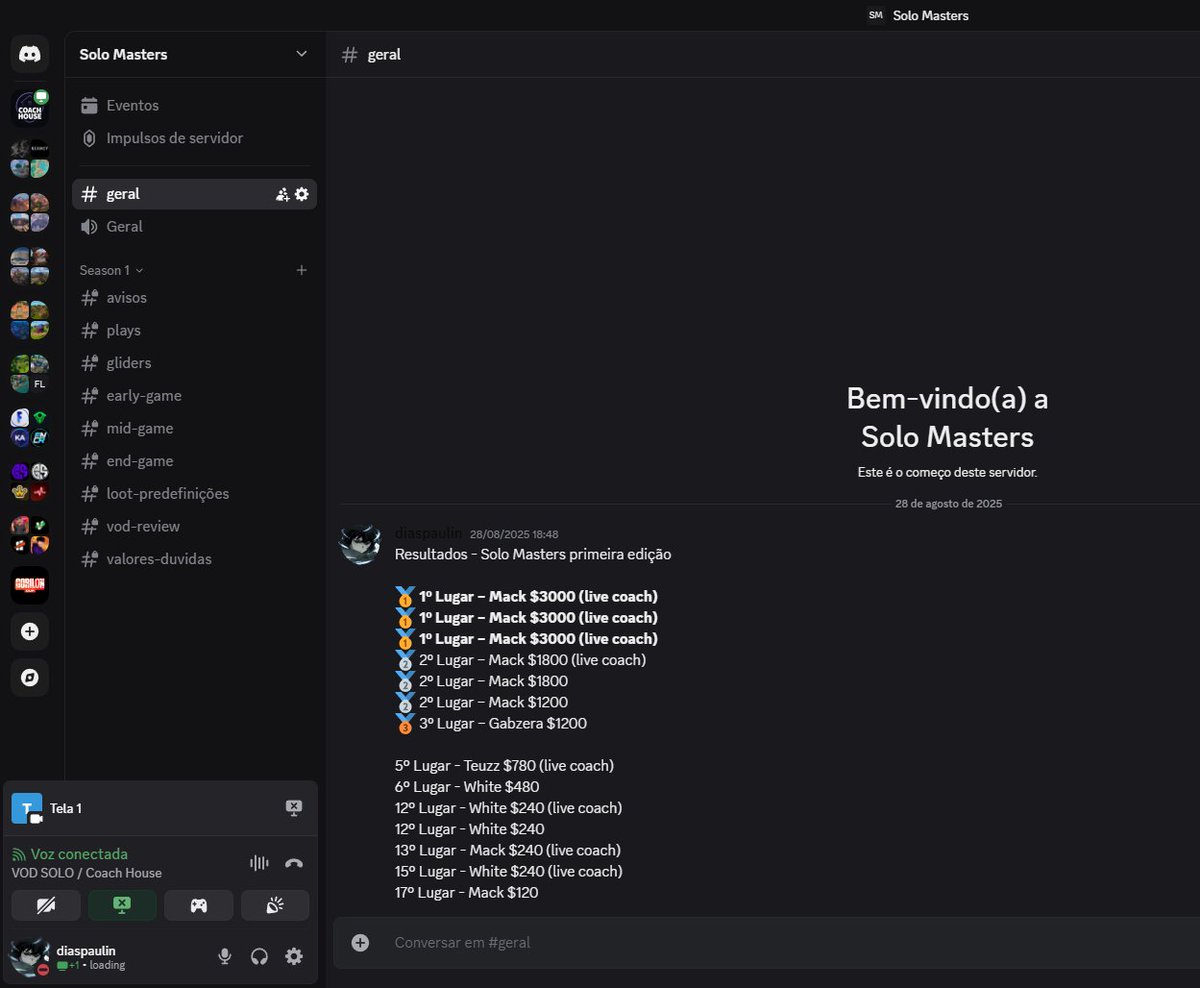Click the 28/08/2025 18:48 message timestamp
The width and height of the screenshot is (1200, 988).
pos(514,535)
